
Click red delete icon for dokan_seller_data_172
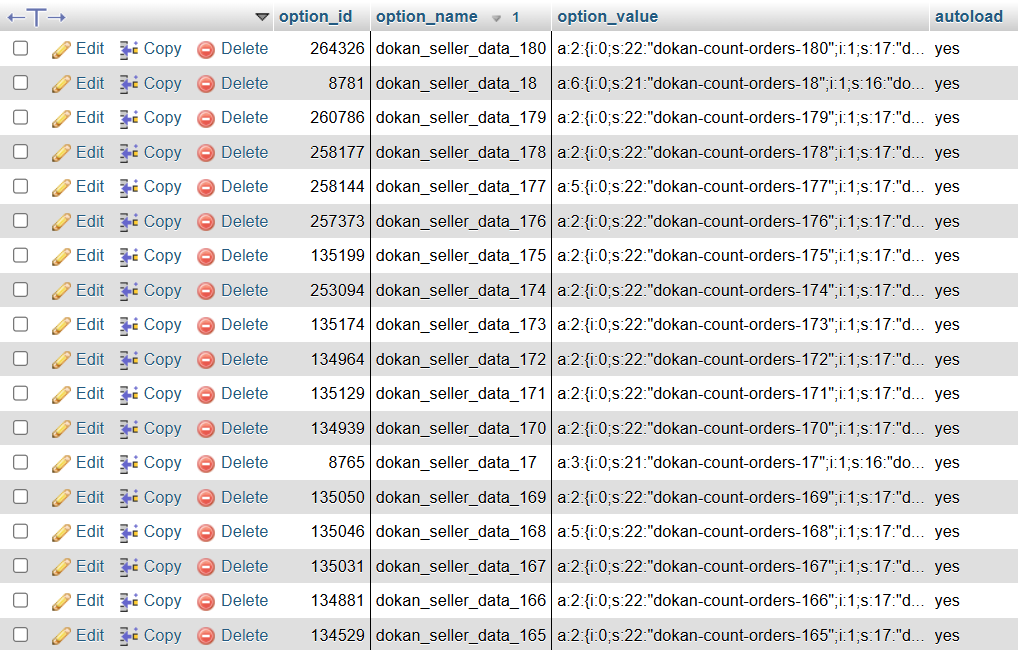point(206,360)
